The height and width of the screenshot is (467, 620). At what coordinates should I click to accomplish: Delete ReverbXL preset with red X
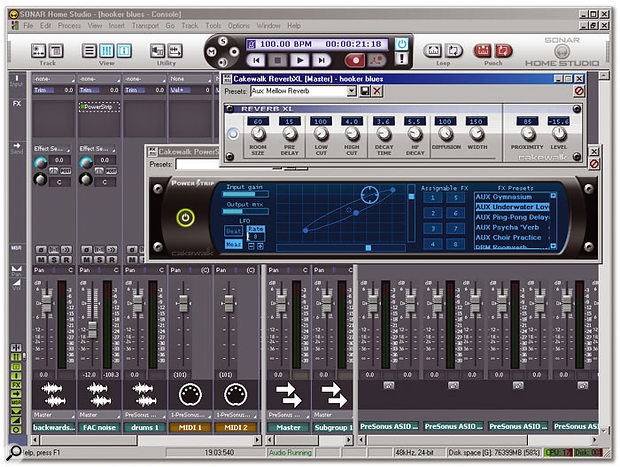pyautogui.click(x=377, y=91)
